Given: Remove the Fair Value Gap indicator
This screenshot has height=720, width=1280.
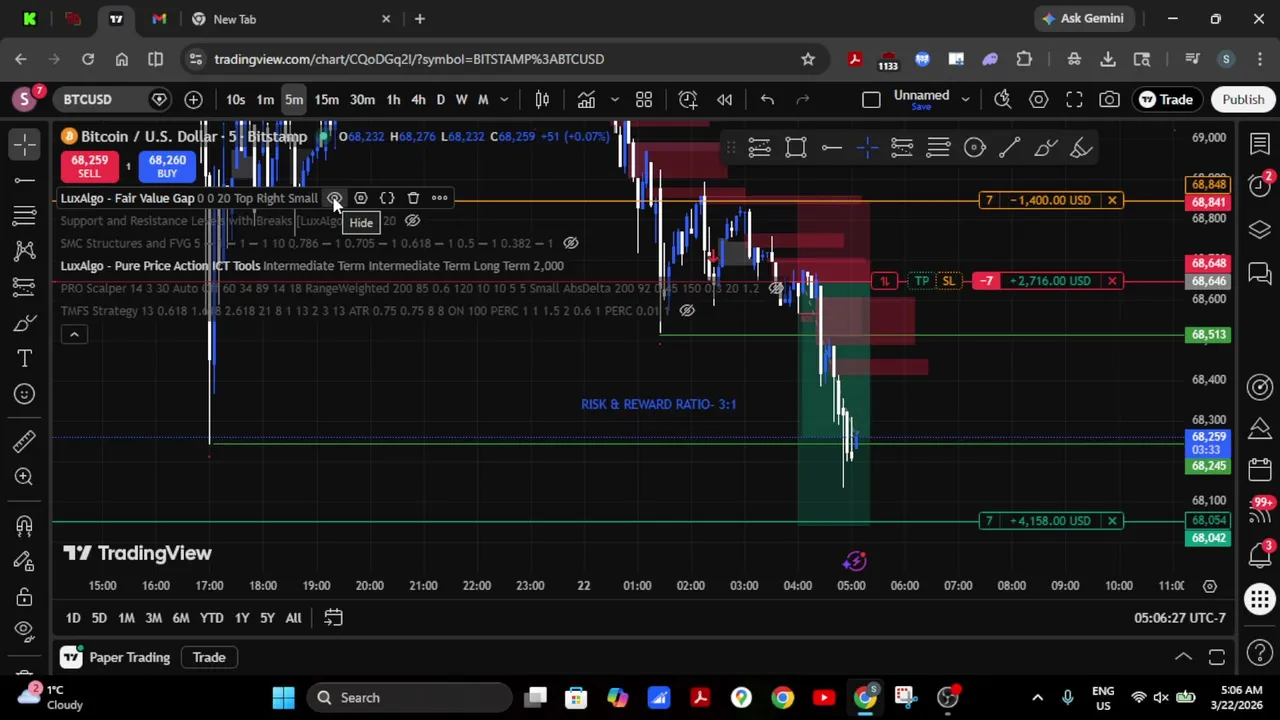Looking at the screenshot, I should pyautogui.click(x=413, y=198).
